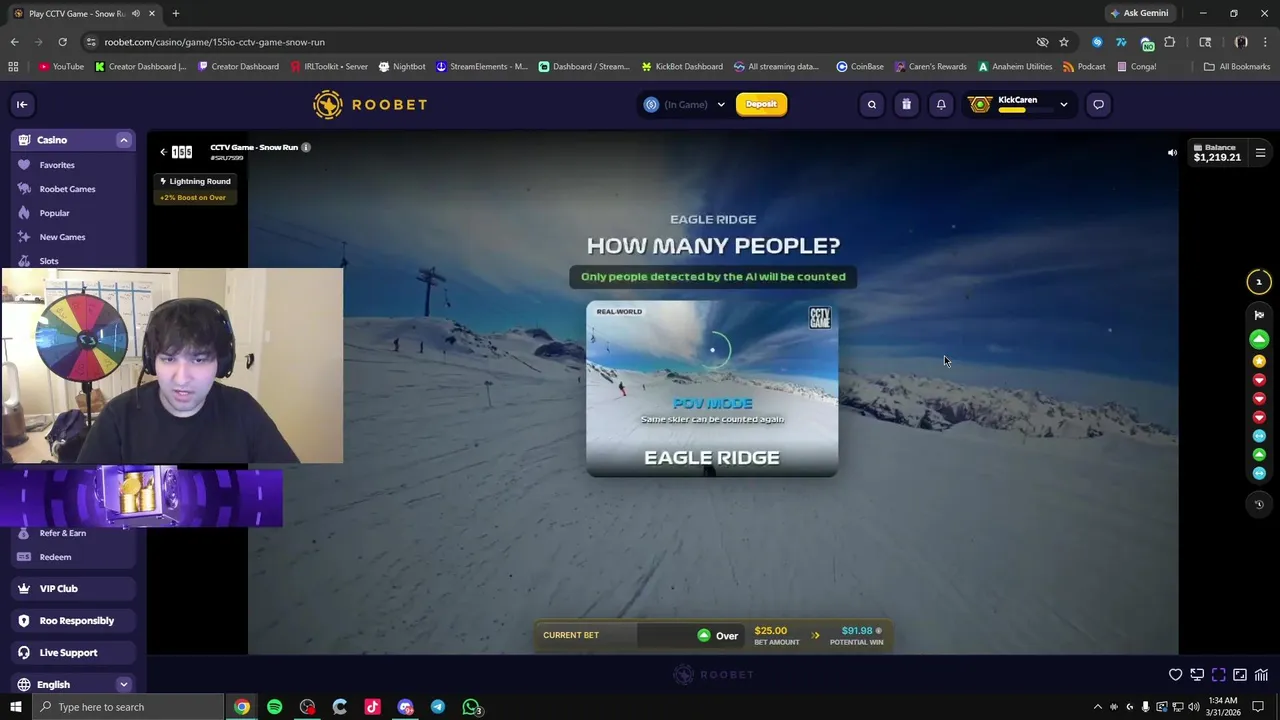Viewport: 1280px width, 720px height.
Task: Collapse the Roobet sidebar with arrow icon
Action: pos(22,104)
